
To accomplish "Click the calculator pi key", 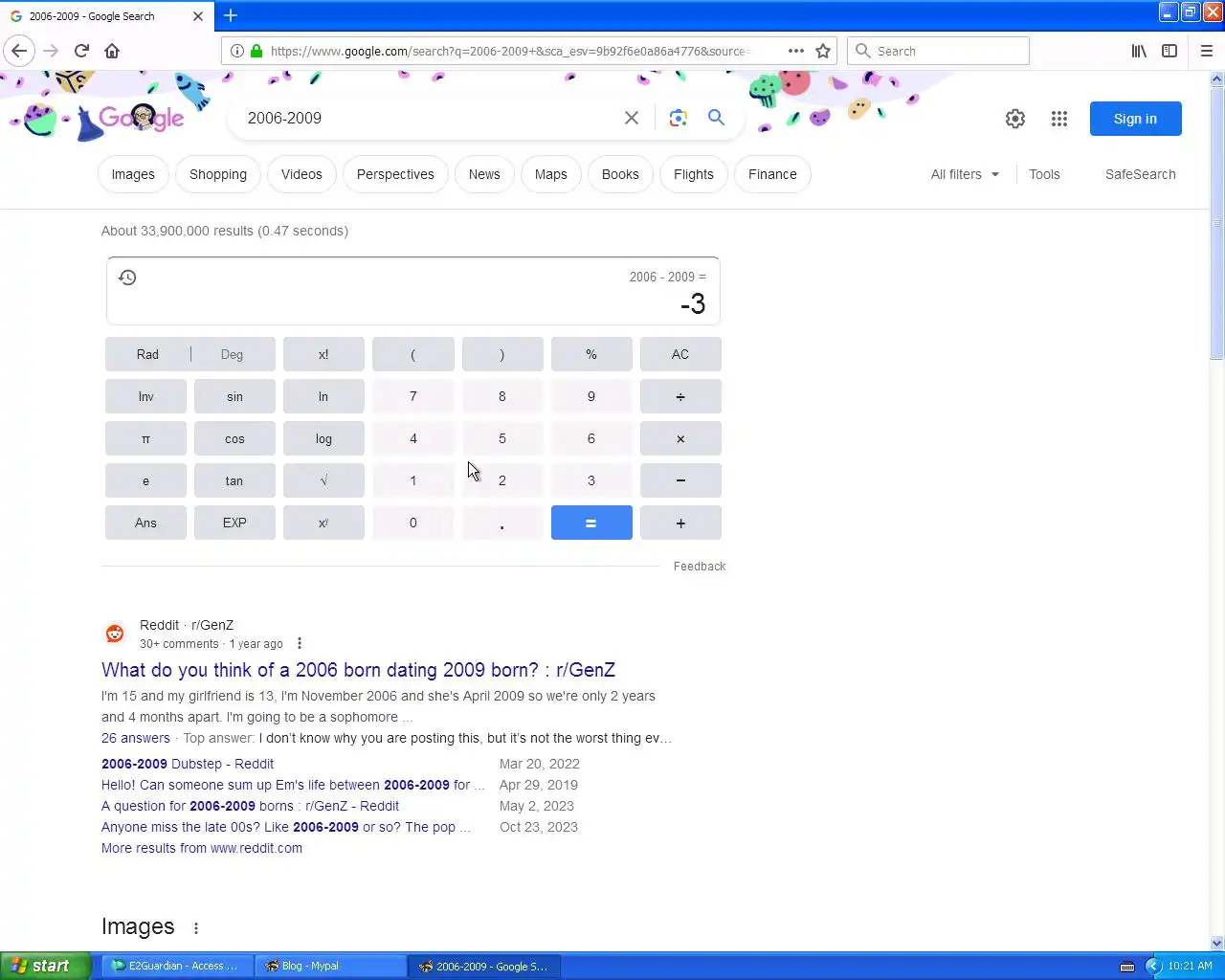I will click(x=145, y=438).
